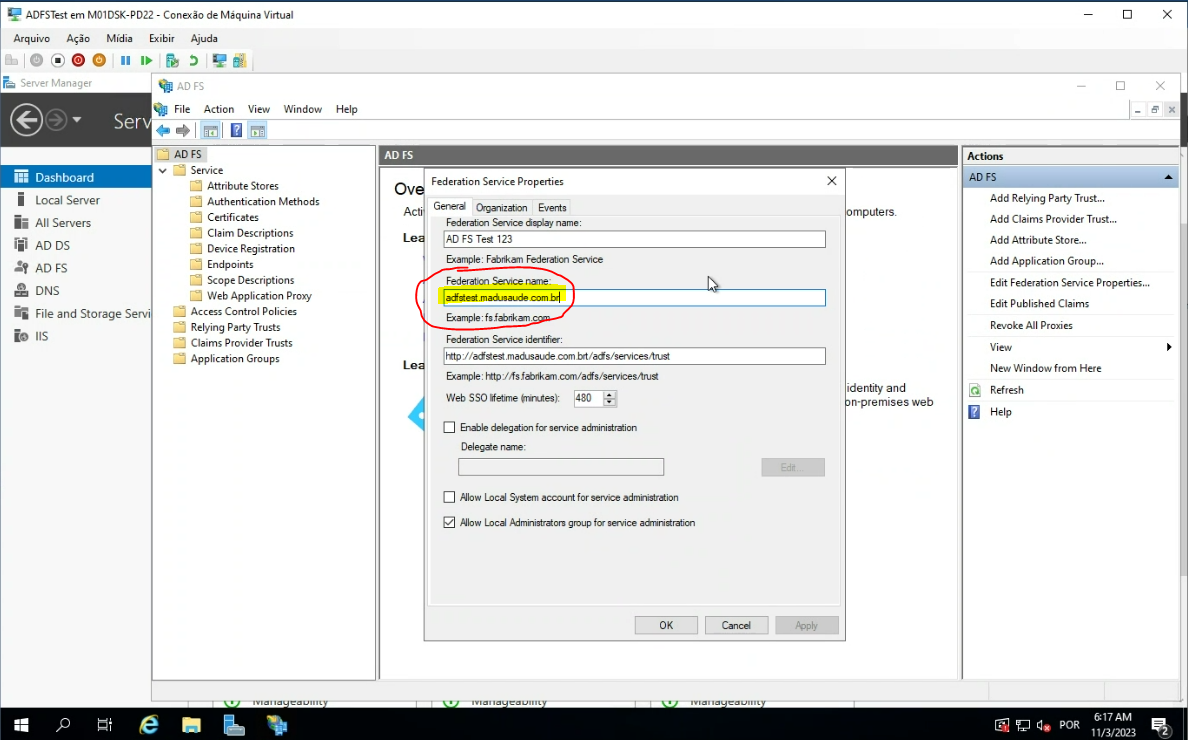Create a checkpoint using the toolbar icon
The width and height of the screenshot is (1188, 740).
(x=173, y=61)
